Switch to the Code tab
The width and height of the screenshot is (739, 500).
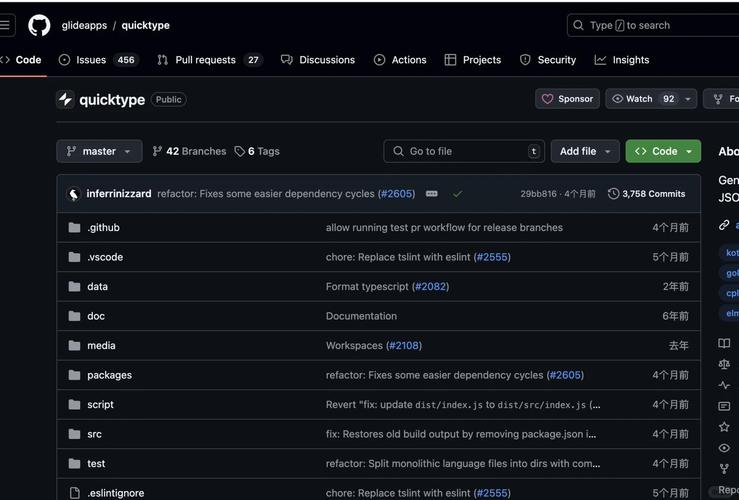(x=22, y=60)
